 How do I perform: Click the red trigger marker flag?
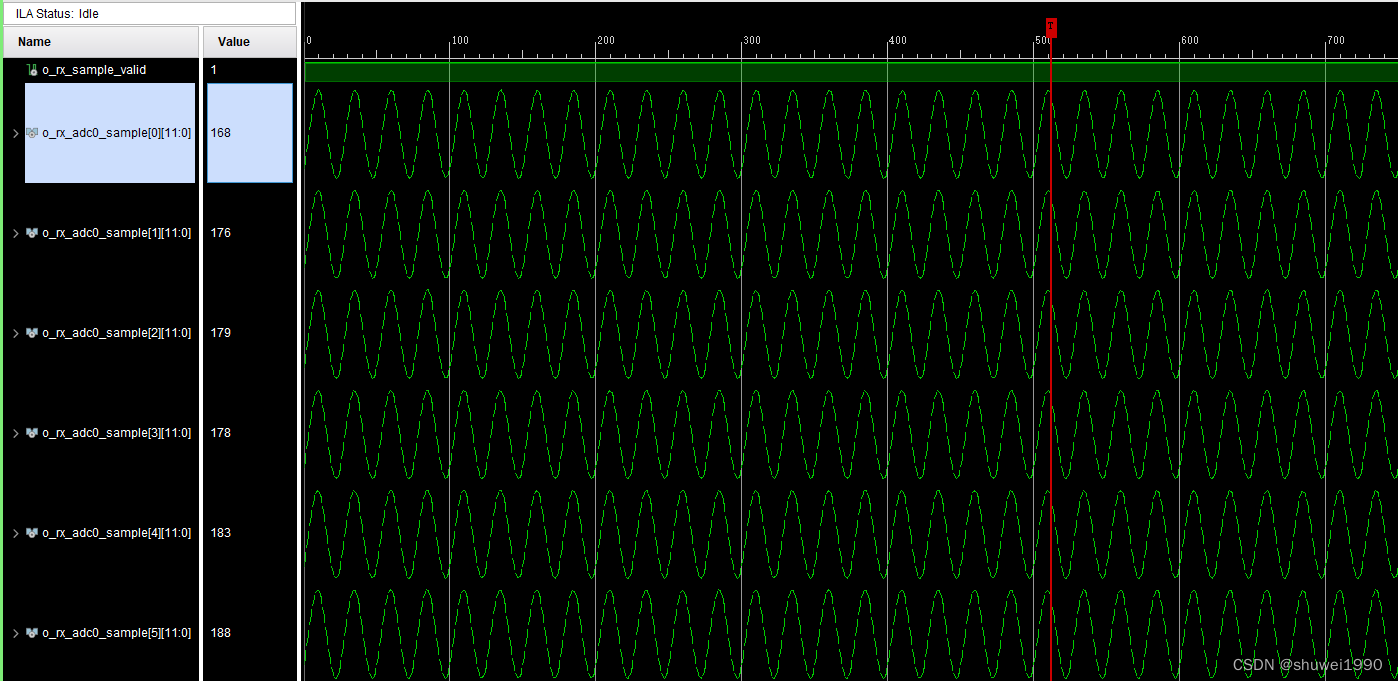click(1051, 26)
